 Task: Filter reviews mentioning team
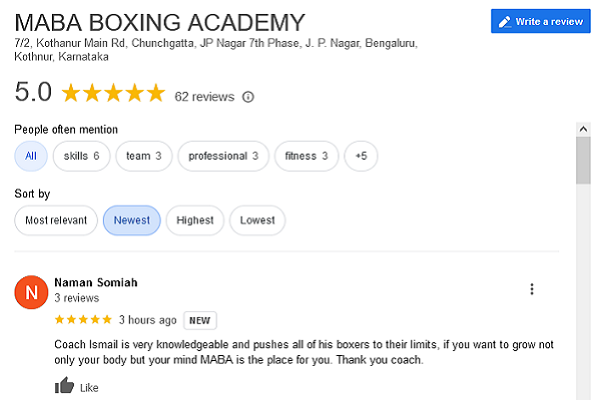[144, 156]
